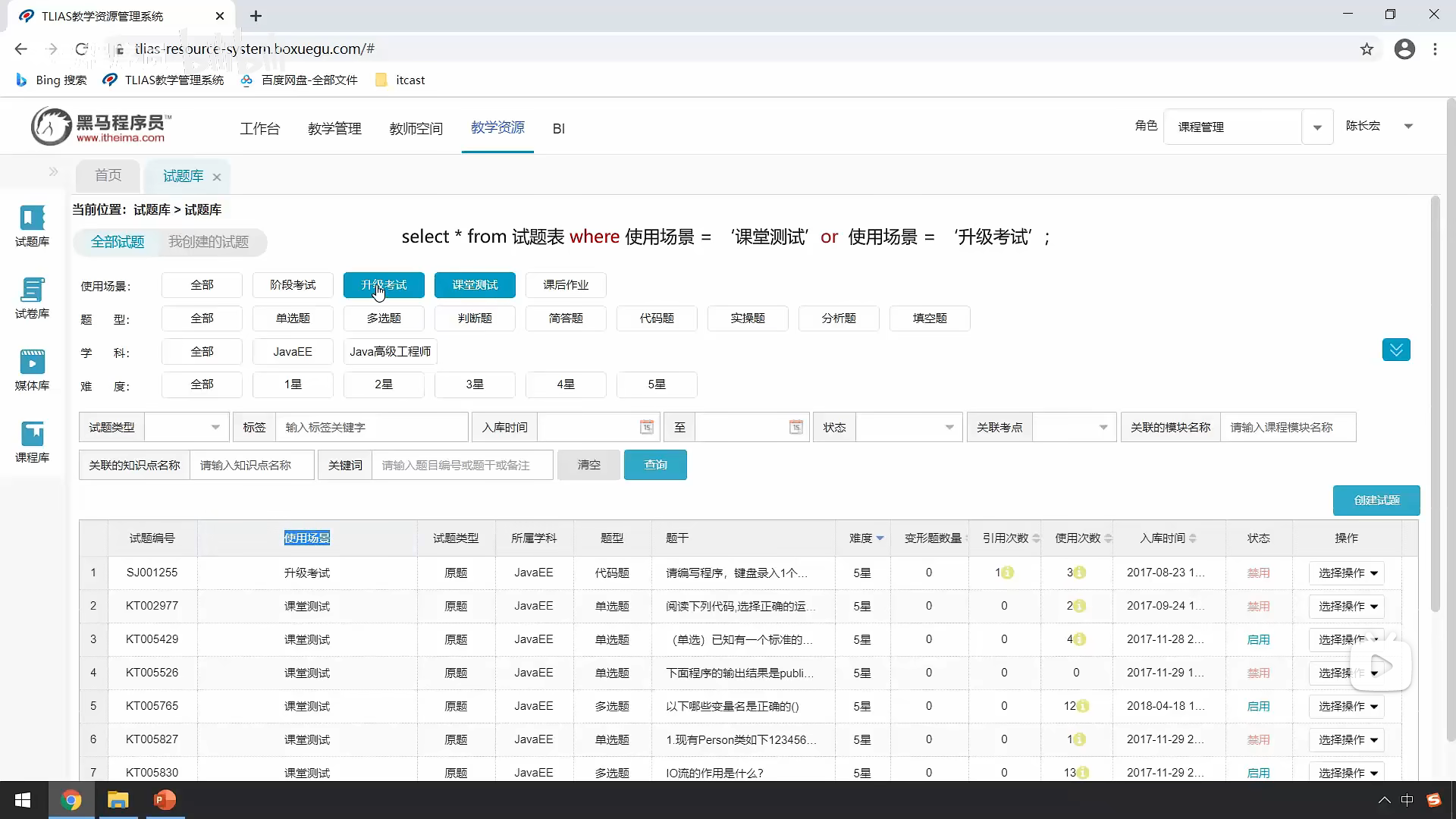
Task: Switch to the 教学管理 top menu
Action: (x=334, y=129)
